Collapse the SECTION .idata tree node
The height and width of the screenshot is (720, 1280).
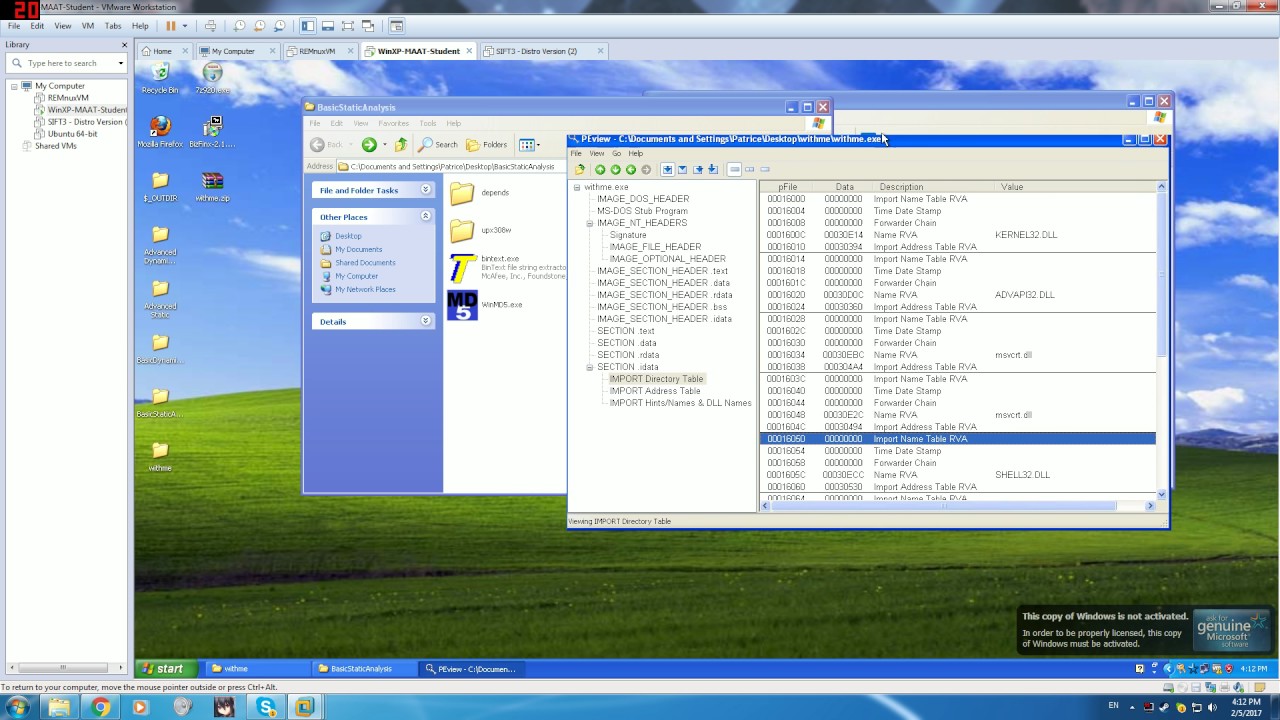pyautogui.click(x=590, y=367)
